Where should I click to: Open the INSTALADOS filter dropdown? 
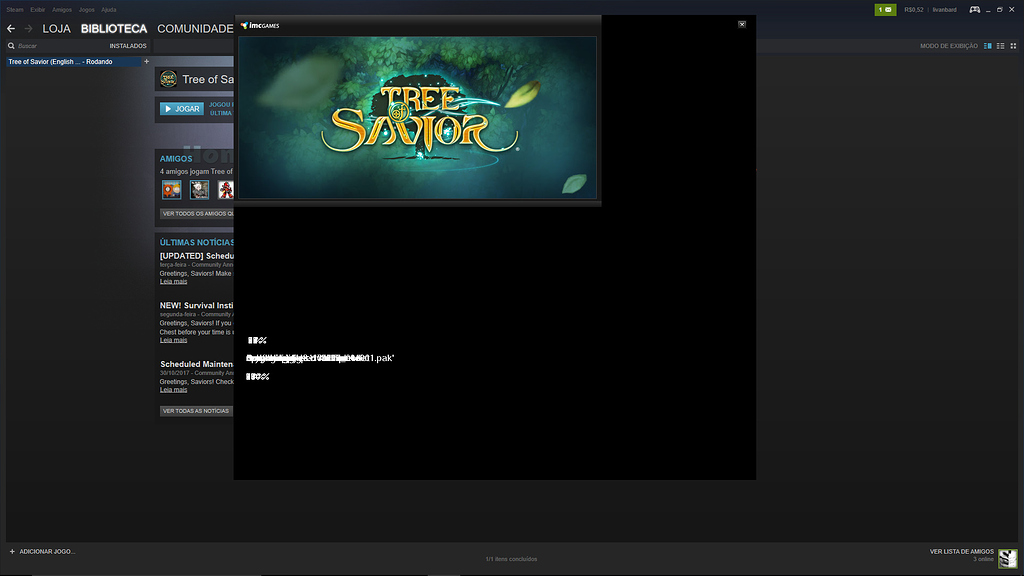pyautogui.click(x=128, y=46)
